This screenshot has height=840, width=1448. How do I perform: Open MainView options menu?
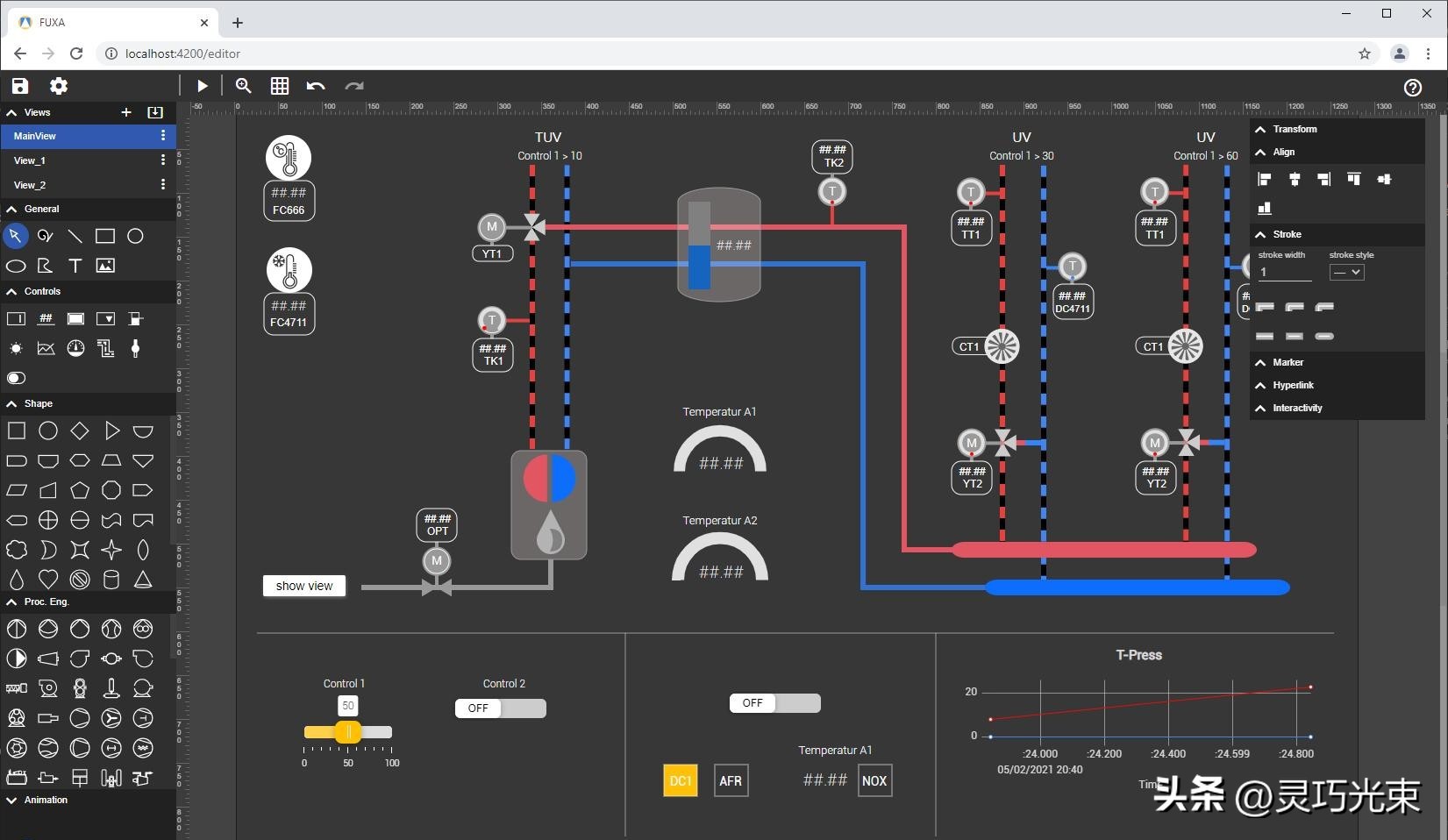click(163, 136)
